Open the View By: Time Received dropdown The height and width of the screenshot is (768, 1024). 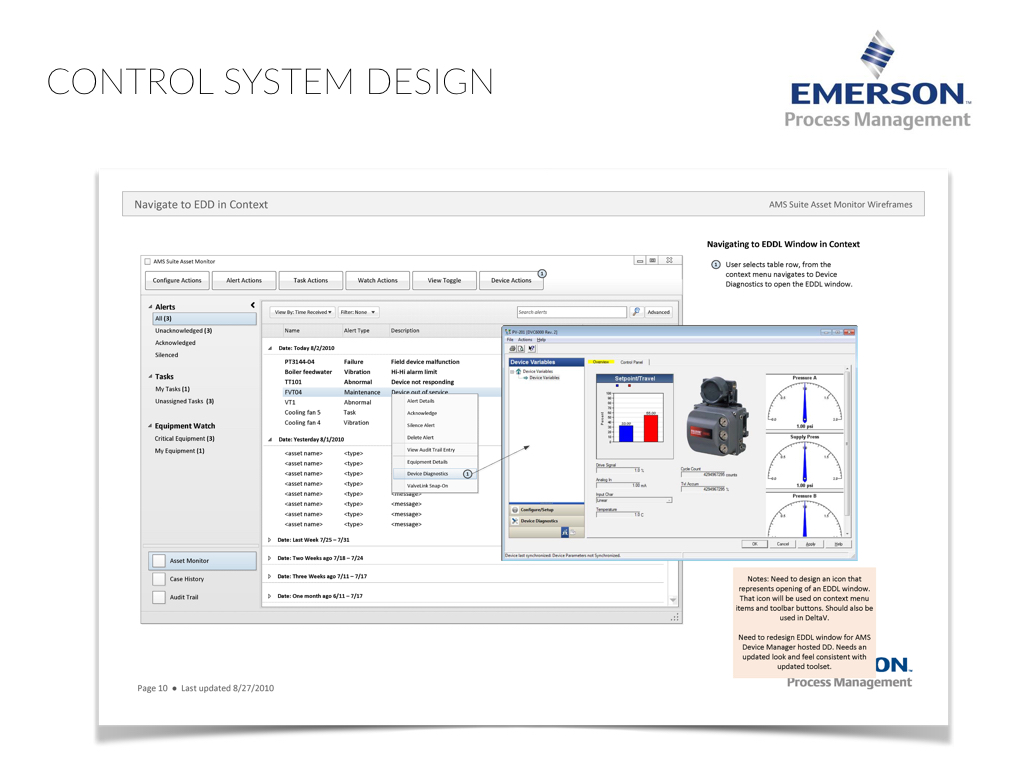[x=302, y=312]
